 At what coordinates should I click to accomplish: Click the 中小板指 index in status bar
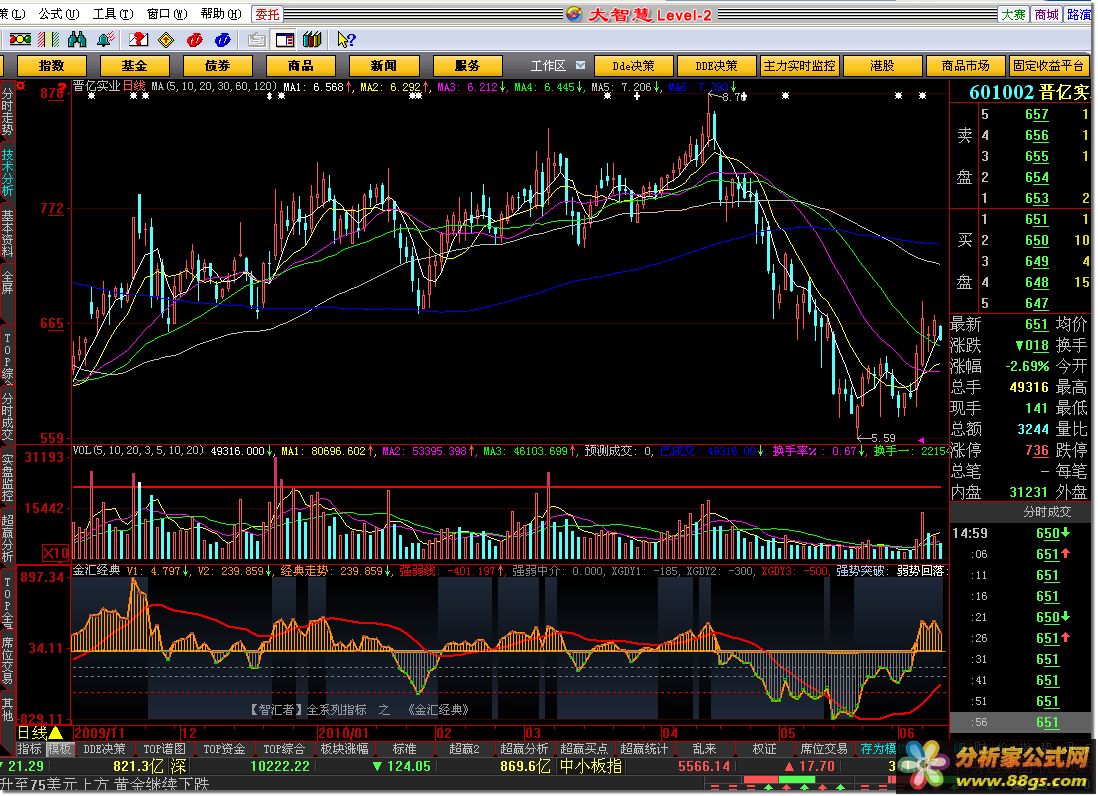pos(590,767)
